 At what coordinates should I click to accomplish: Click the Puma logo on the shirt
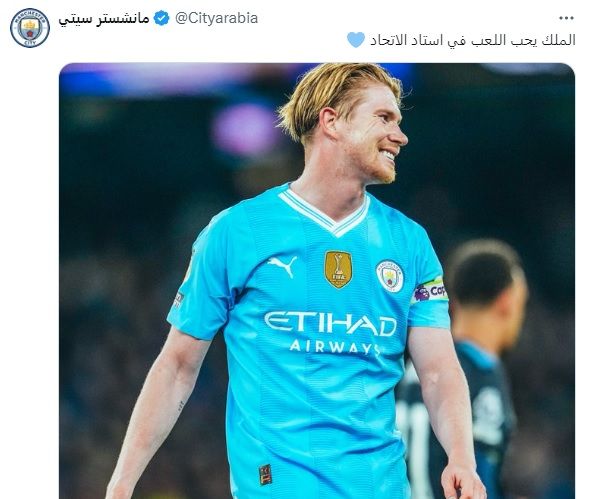[282, 266]
